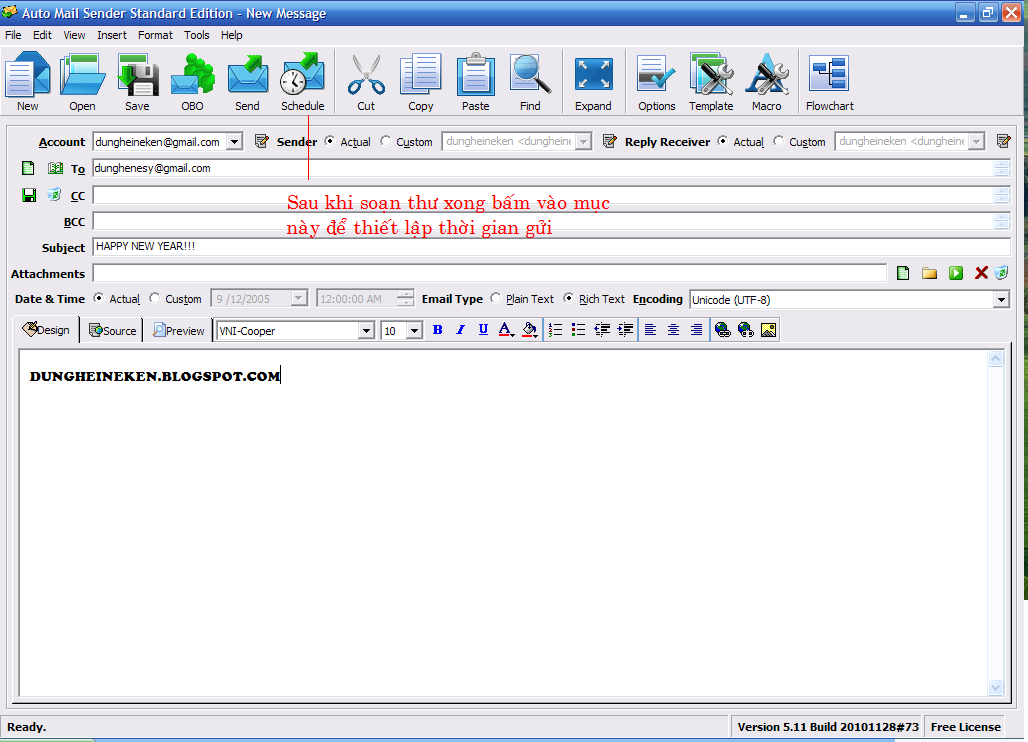Click the message body scrollbar down arrow

(x=996, y=687)
